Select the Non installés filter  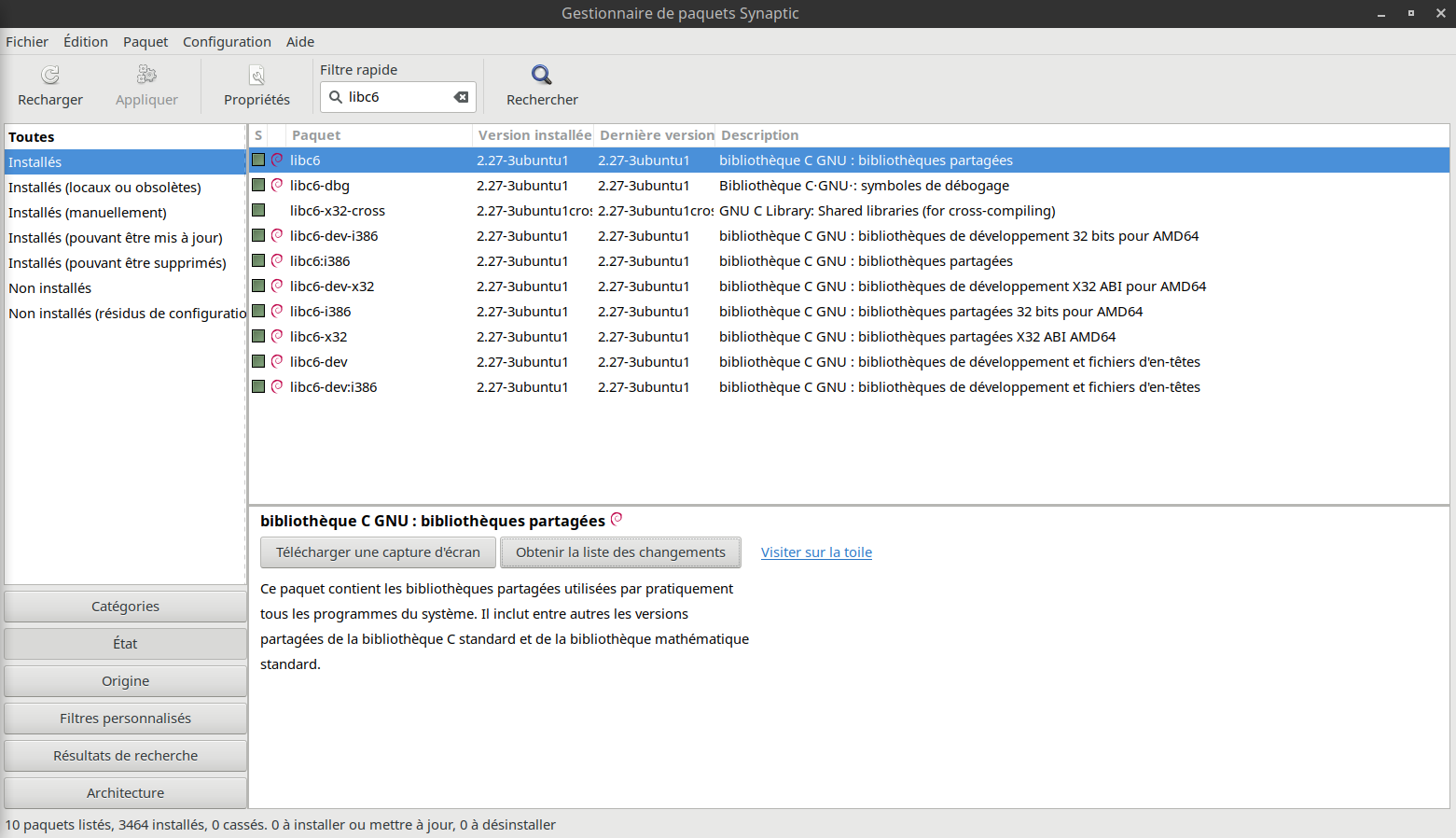tap(125, 288)
